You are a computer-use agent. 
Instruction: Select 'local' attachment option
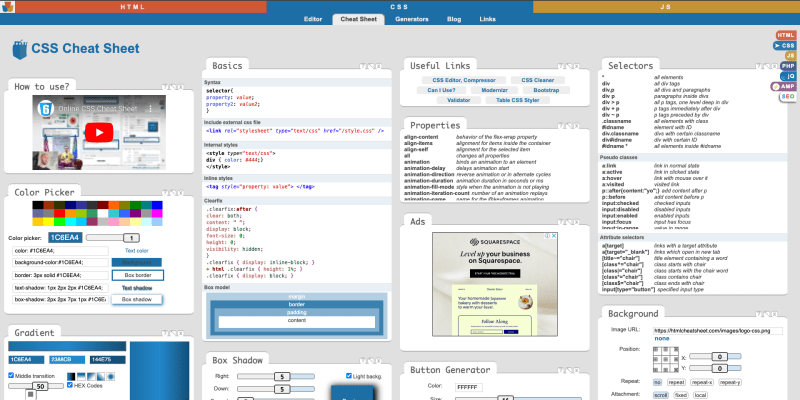tap(701, 395)
